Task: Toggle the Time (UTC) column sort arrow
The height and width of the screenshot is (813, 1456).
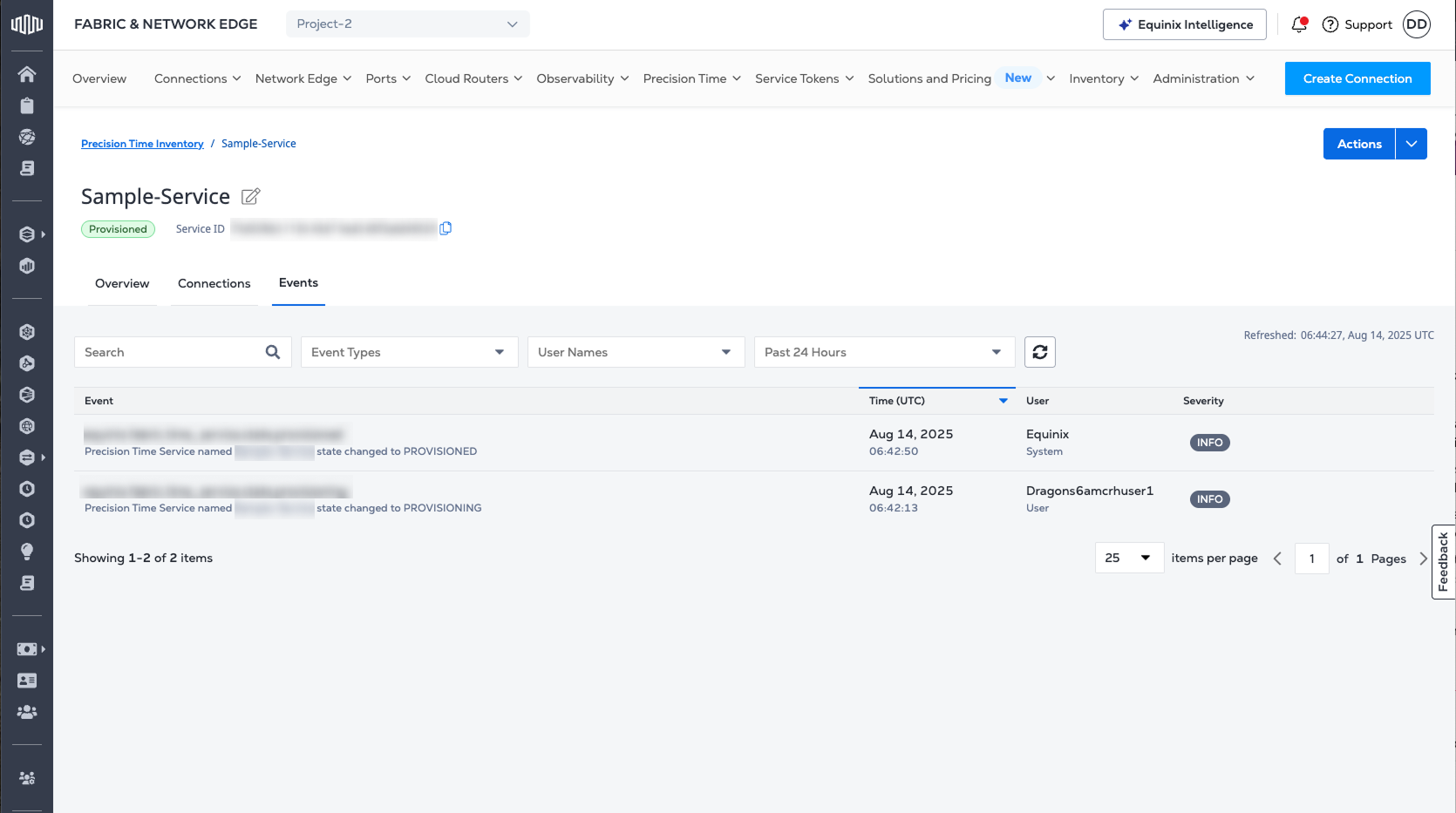Action: click(x=1004, y=401)
